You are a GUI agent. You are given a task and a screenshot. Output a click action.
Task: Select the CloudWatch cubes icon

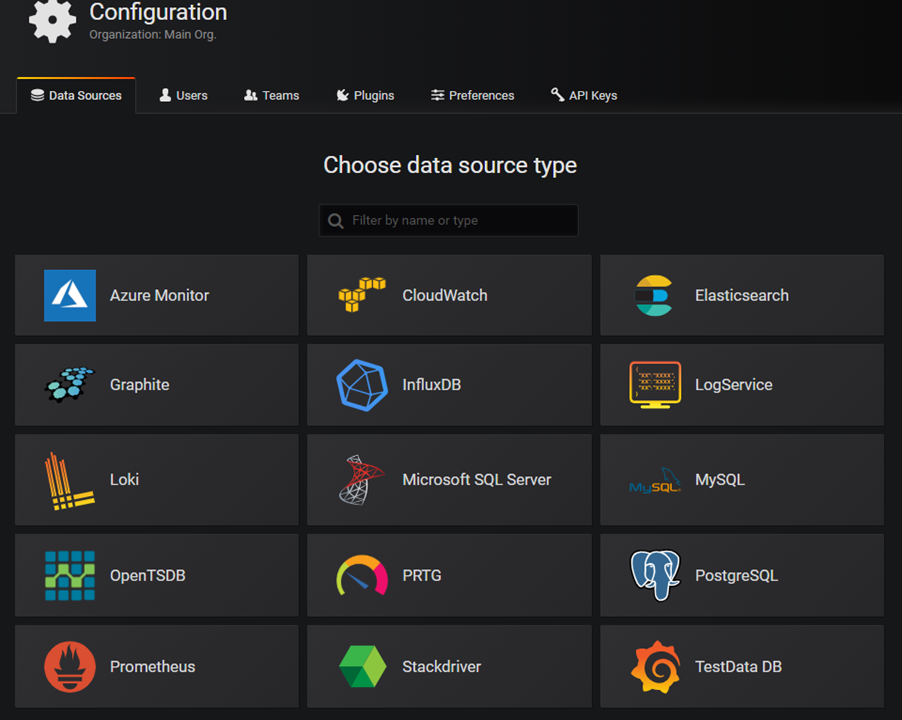click(362, 295)
